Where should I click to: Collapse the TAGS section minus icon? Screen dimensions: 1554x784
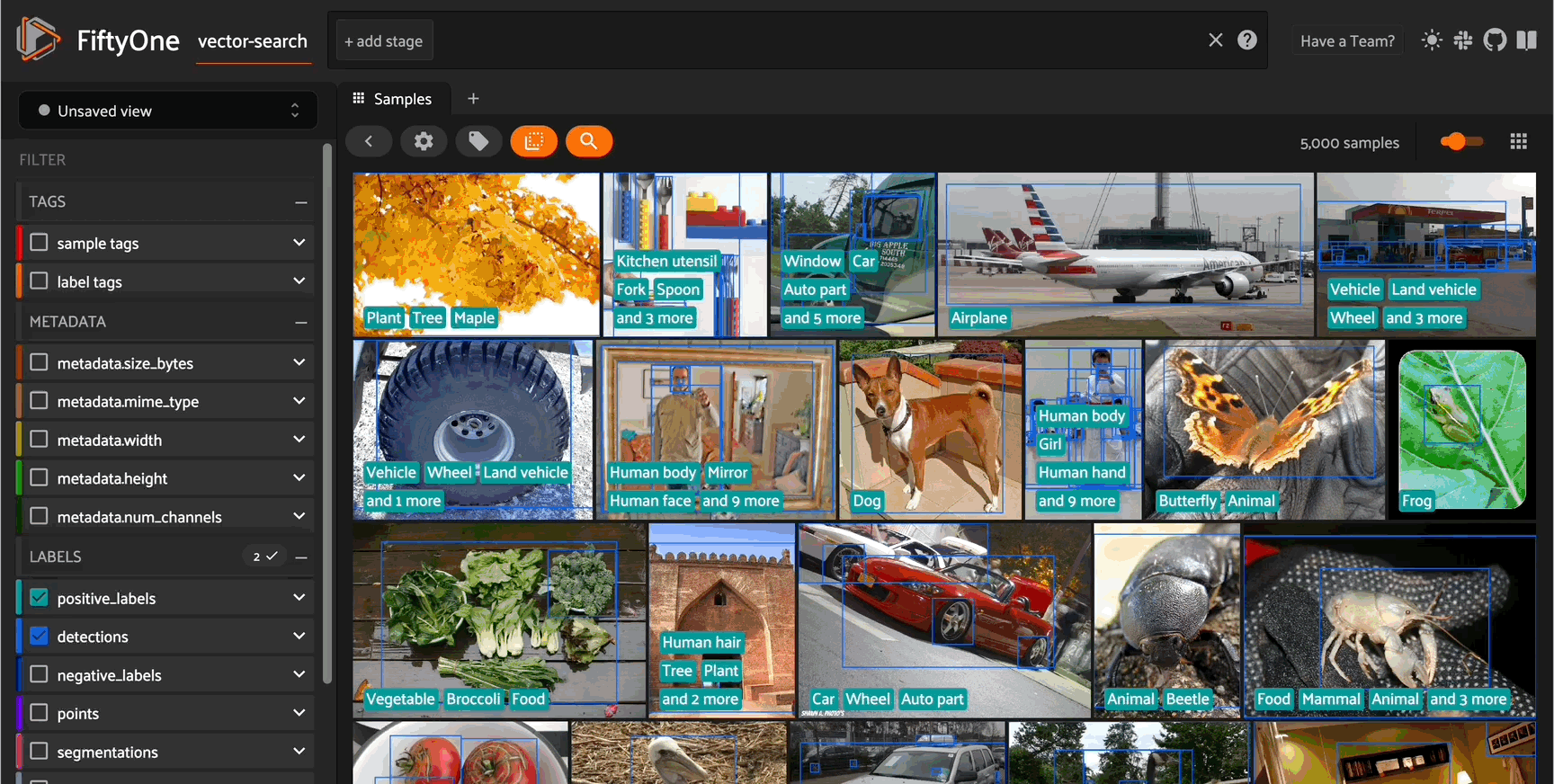[301, 202]
